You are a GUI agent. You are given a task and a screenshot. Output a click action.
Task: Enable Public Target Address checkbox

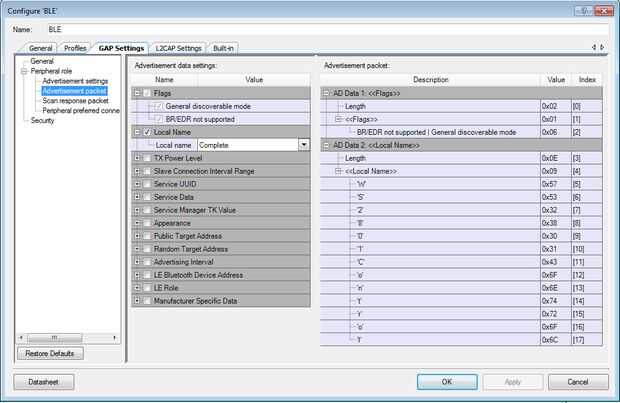tap(147, 236)
